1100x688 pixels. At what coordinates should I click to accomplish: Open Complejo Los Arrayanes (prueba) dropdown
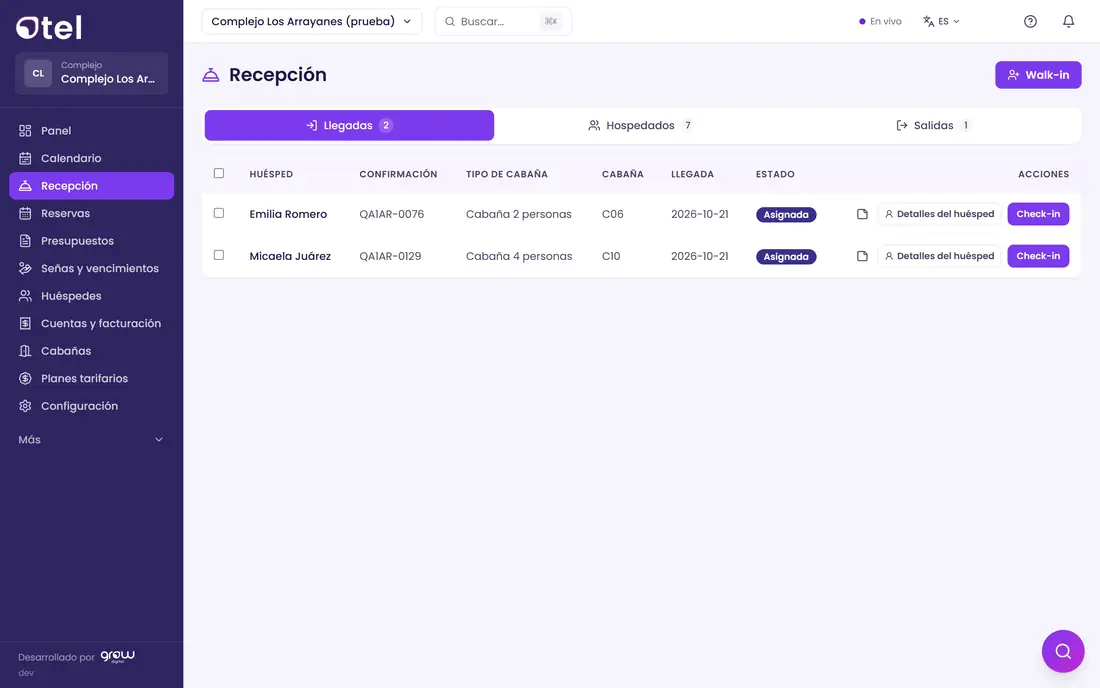(311, 21)
